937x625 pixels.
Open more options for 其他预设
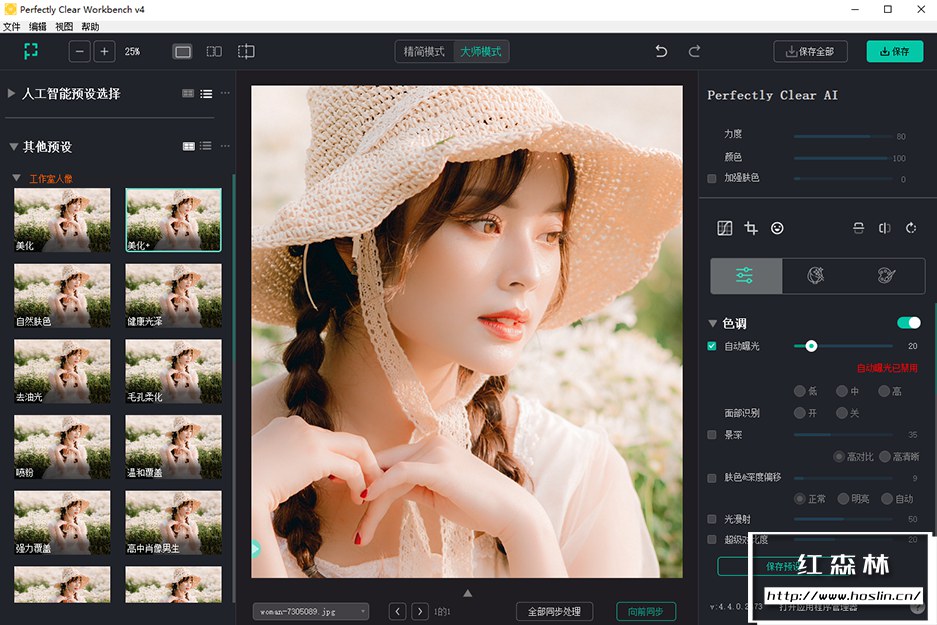coord(225,146)
